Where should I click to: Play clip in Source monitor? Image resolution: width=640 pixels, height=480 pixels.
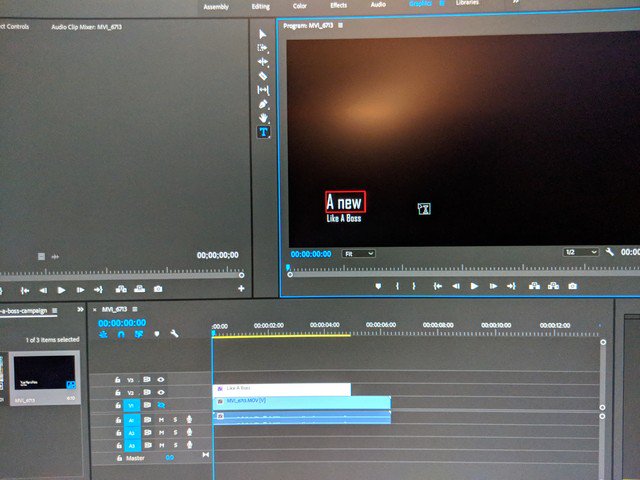click(61, 290)
